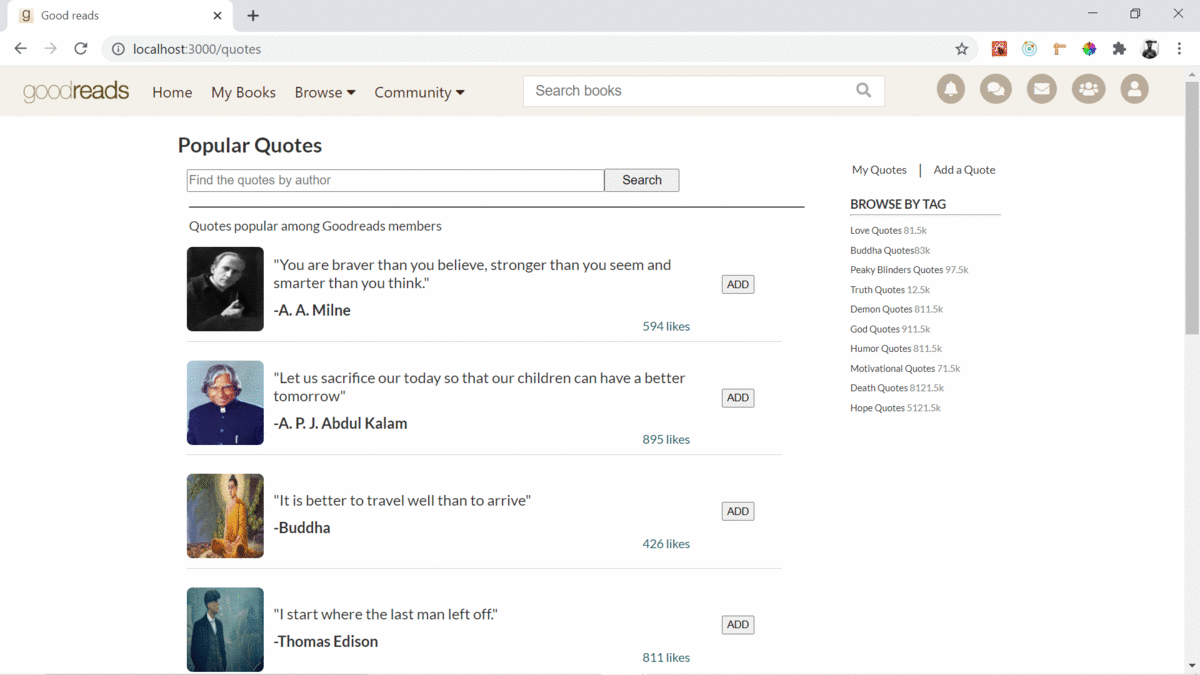The height and width of the screenshot is (675, 1200).
Task: Click the 594 likes count
Action: pyautogui.click(x=666, y=326)
